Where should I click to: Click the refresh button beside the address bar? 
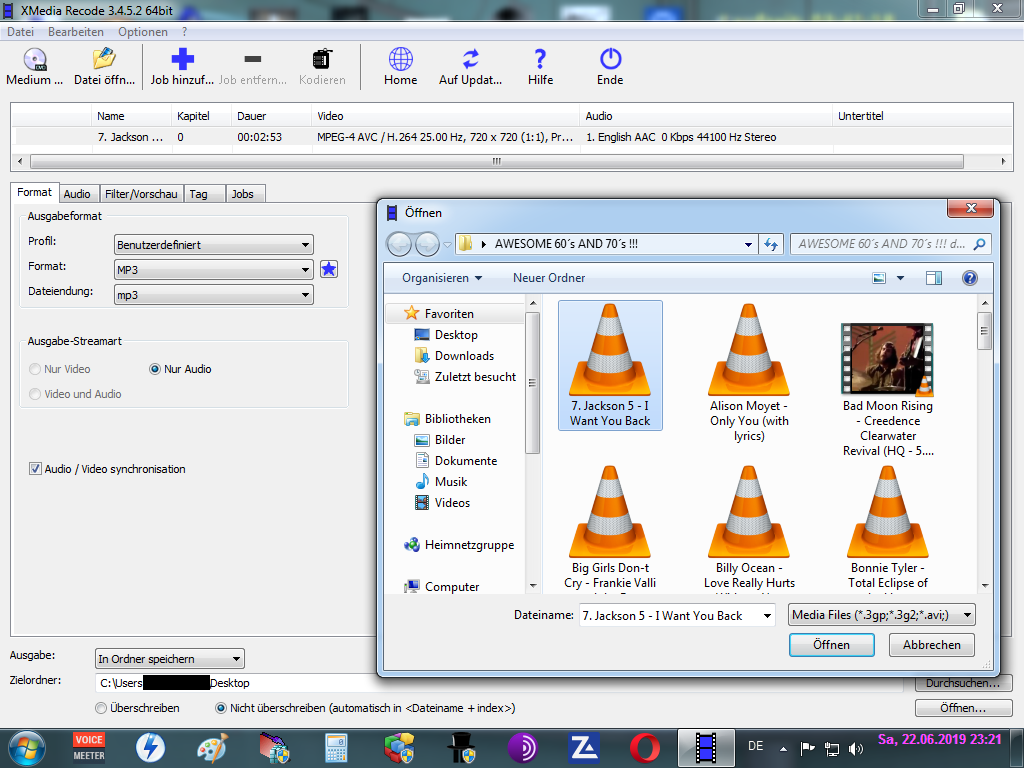pyautogui.click(x=771, y=244)
